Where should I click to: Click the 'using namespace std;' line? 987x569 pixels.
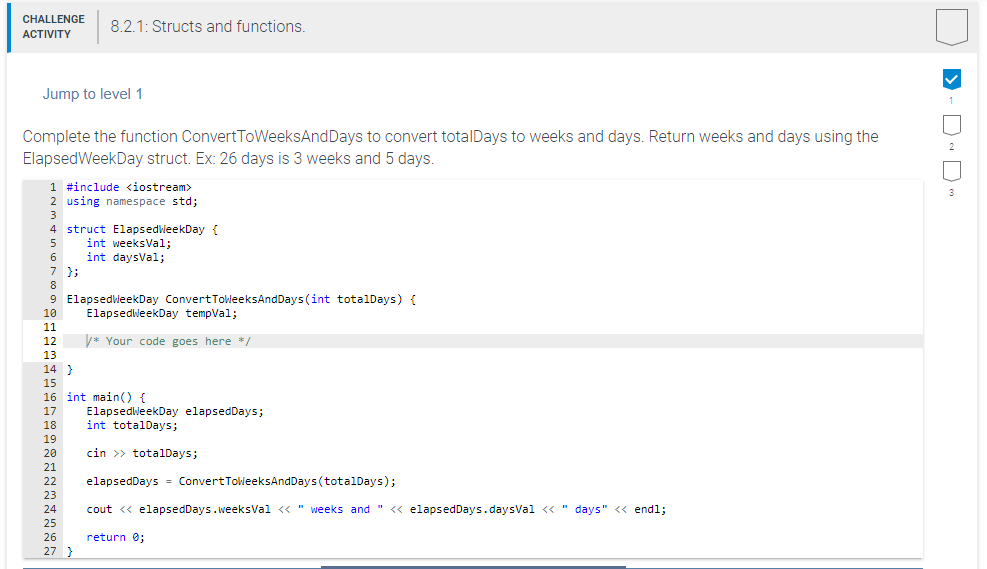pyautogui.click(x=132, y=201)
